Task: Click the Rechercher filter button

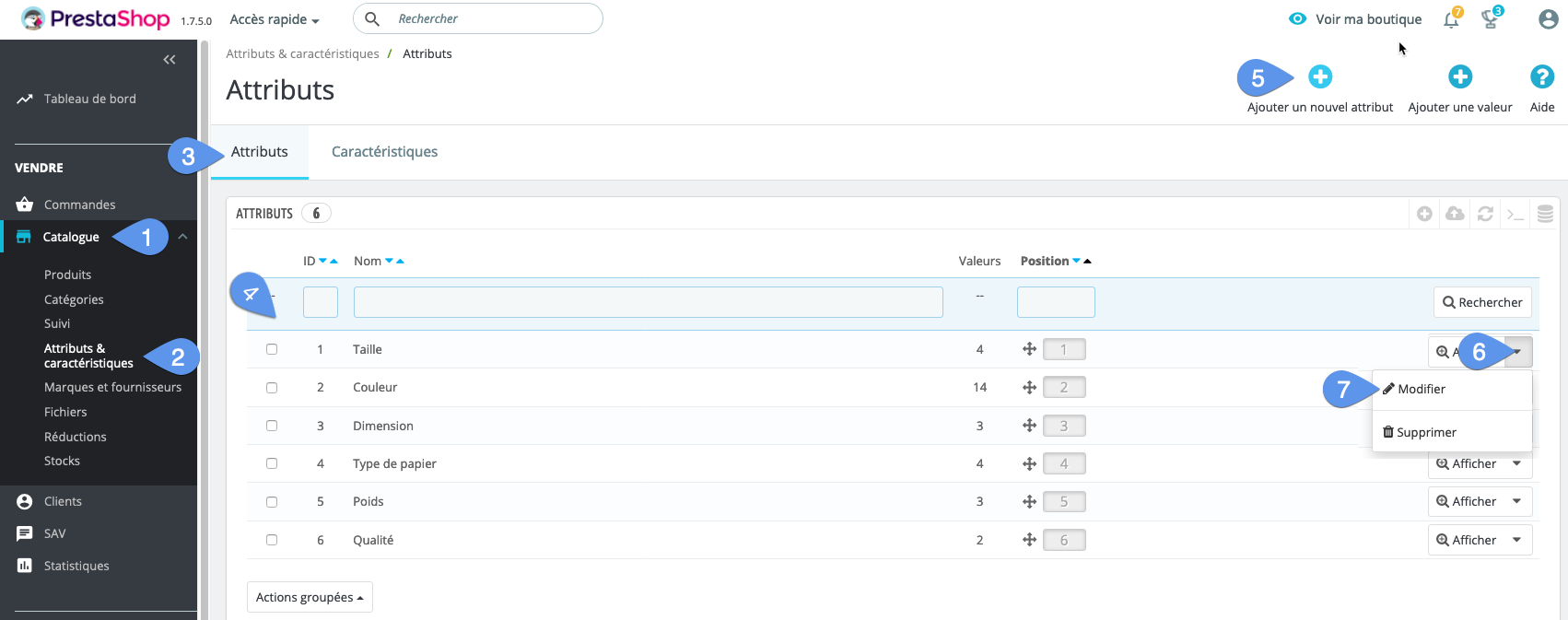Action: tap(1482, 302)
